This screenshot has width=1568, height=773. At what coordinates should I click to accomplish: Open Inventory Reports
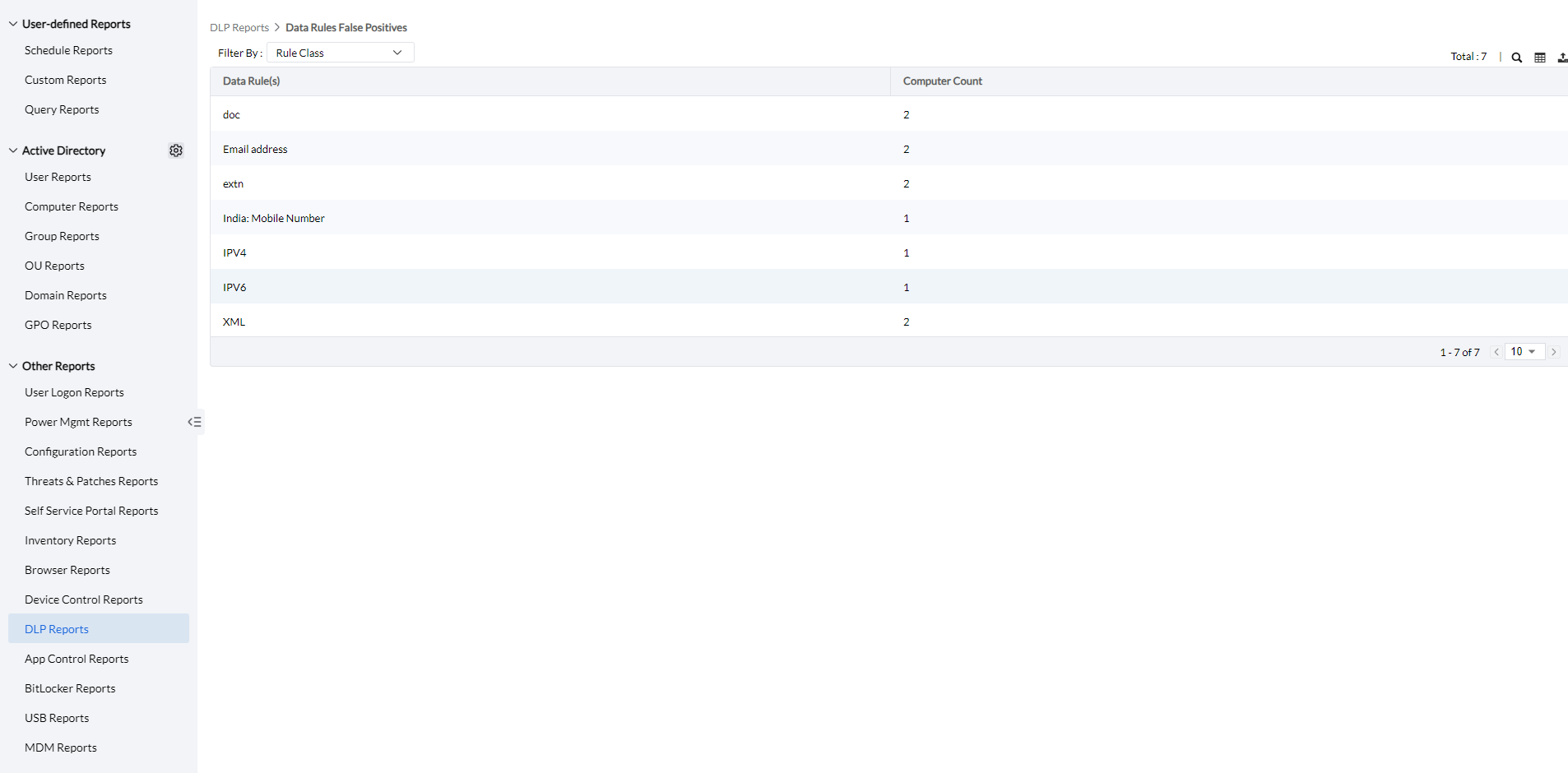[x=70, y=540]
